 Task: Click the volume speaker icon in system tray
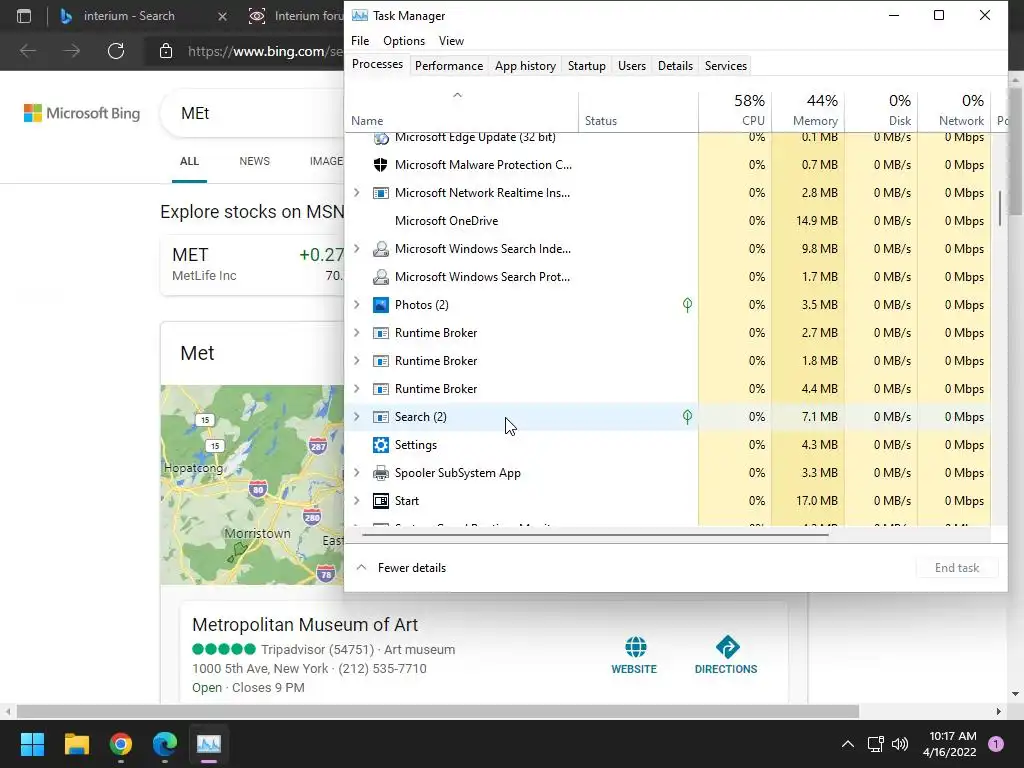point(900,744)
